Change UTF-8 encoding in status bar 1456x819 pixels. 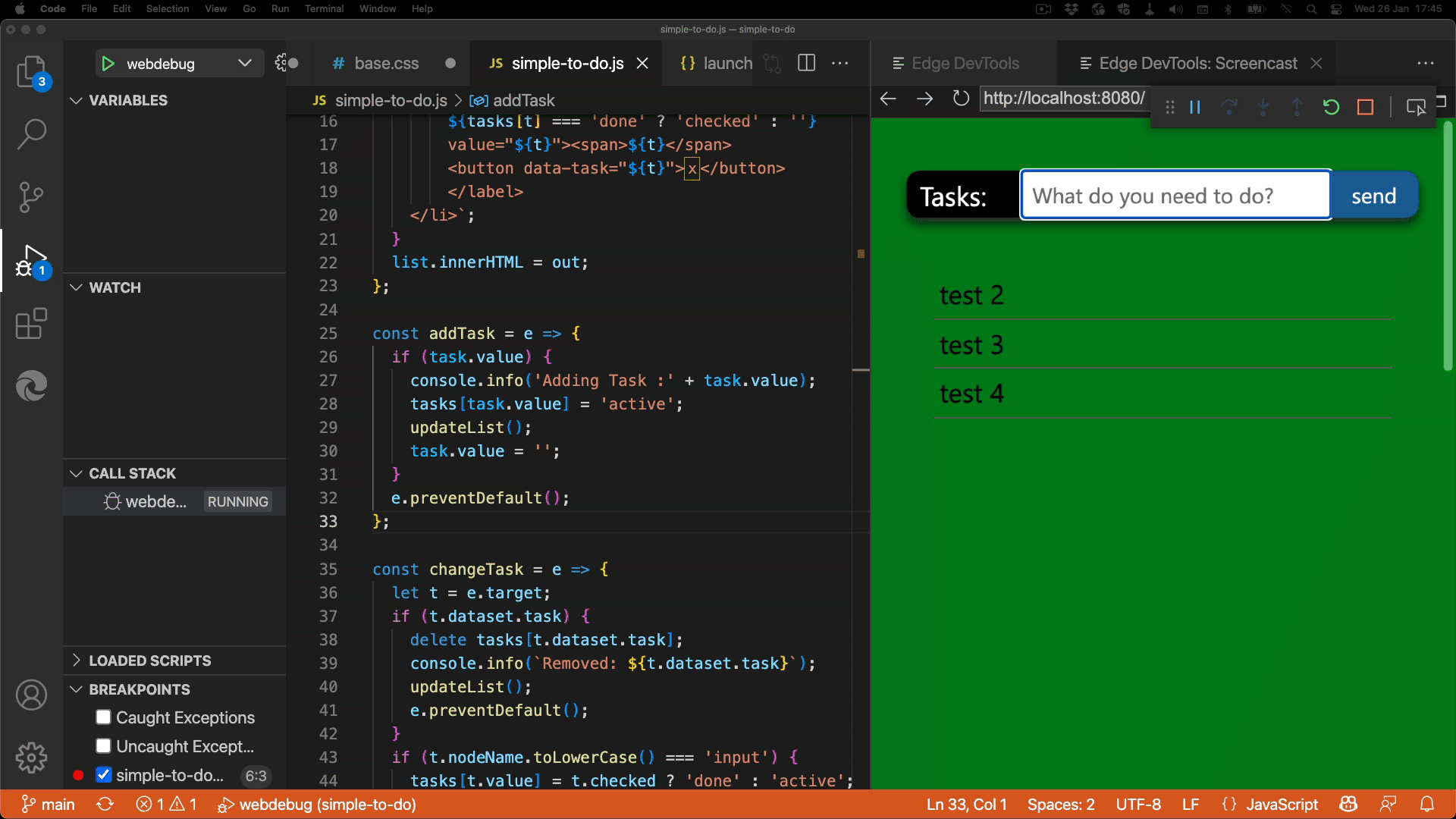pos(1138,805)
